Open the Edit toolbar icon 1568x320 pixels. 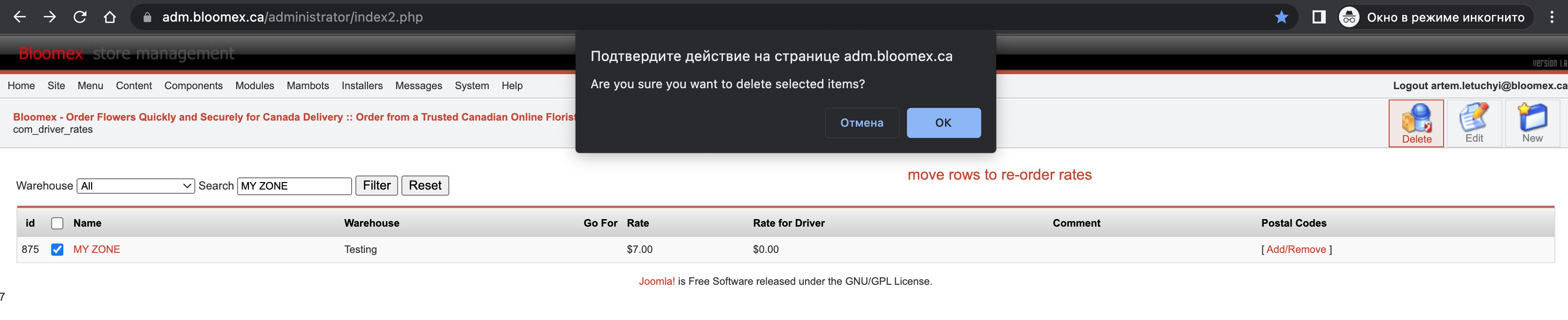[x=1474, y=123]
